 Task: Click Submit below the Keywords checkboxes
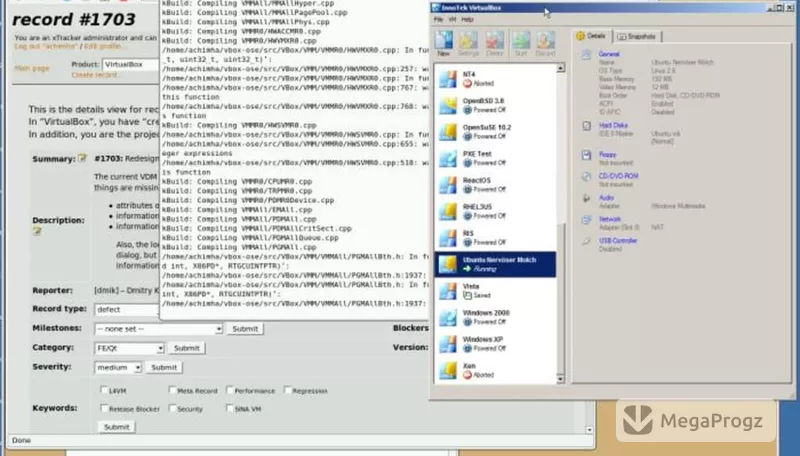point(116,427)
